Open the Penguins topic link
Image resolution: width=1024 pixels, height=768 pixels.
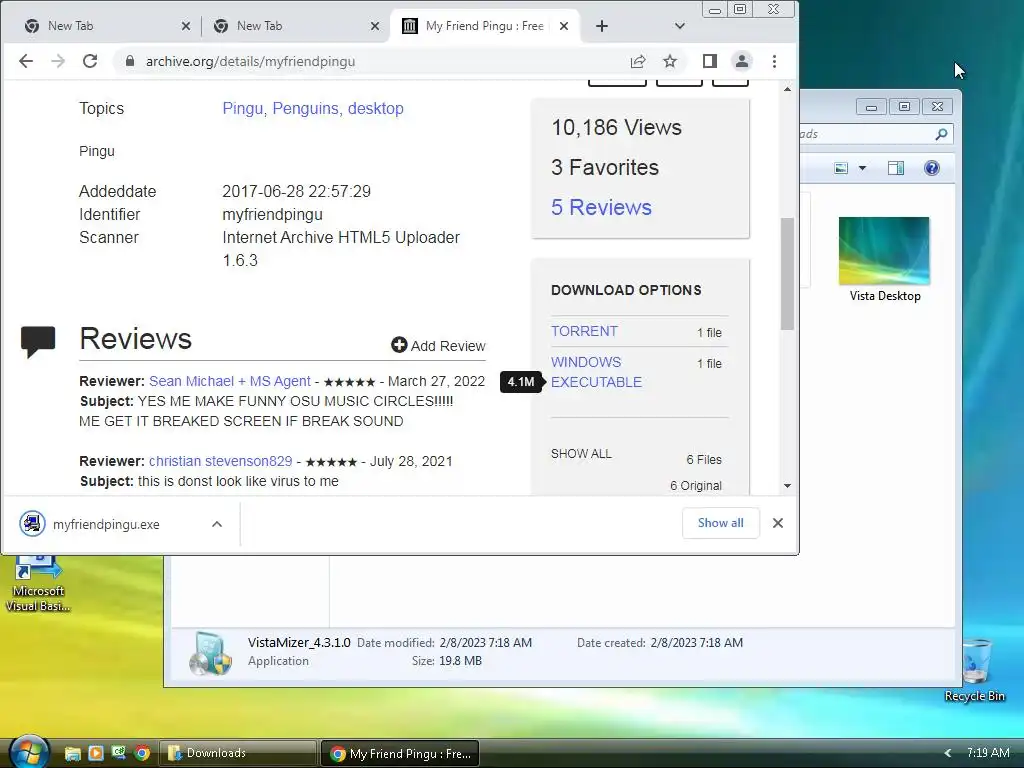(306, 108)
